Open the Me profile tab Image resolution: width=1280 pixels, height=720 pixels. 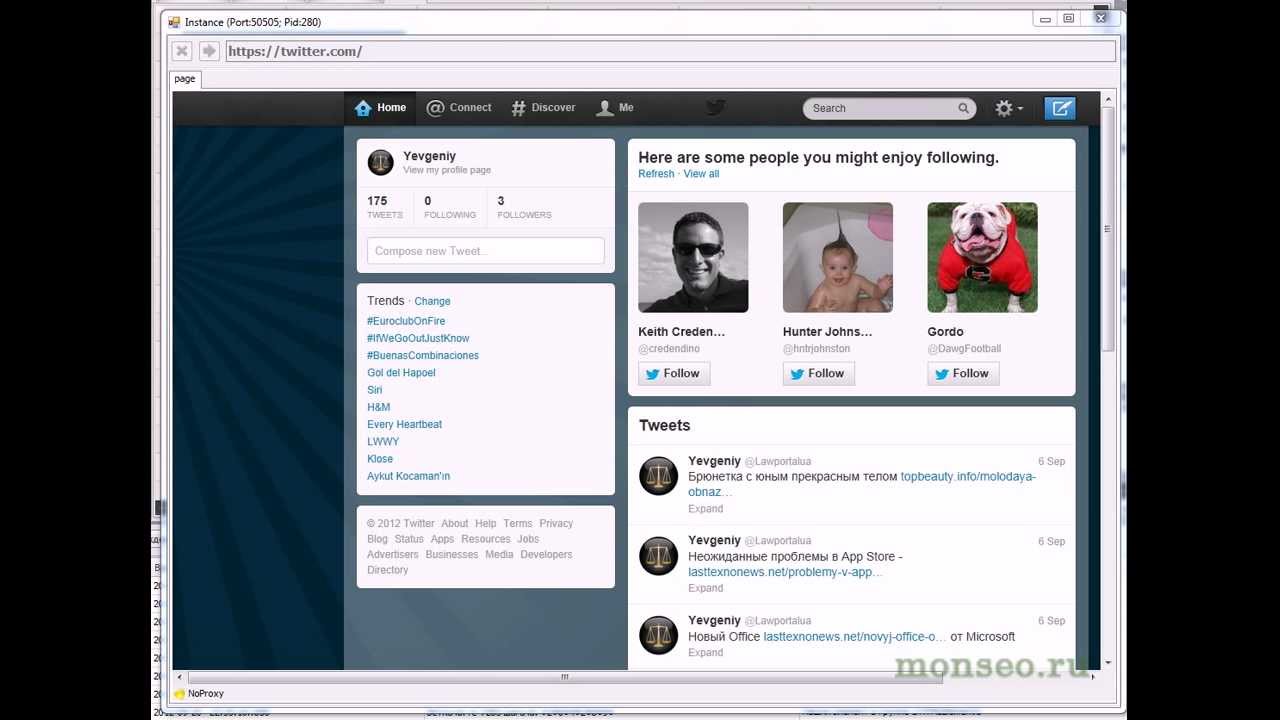[615, 108]
